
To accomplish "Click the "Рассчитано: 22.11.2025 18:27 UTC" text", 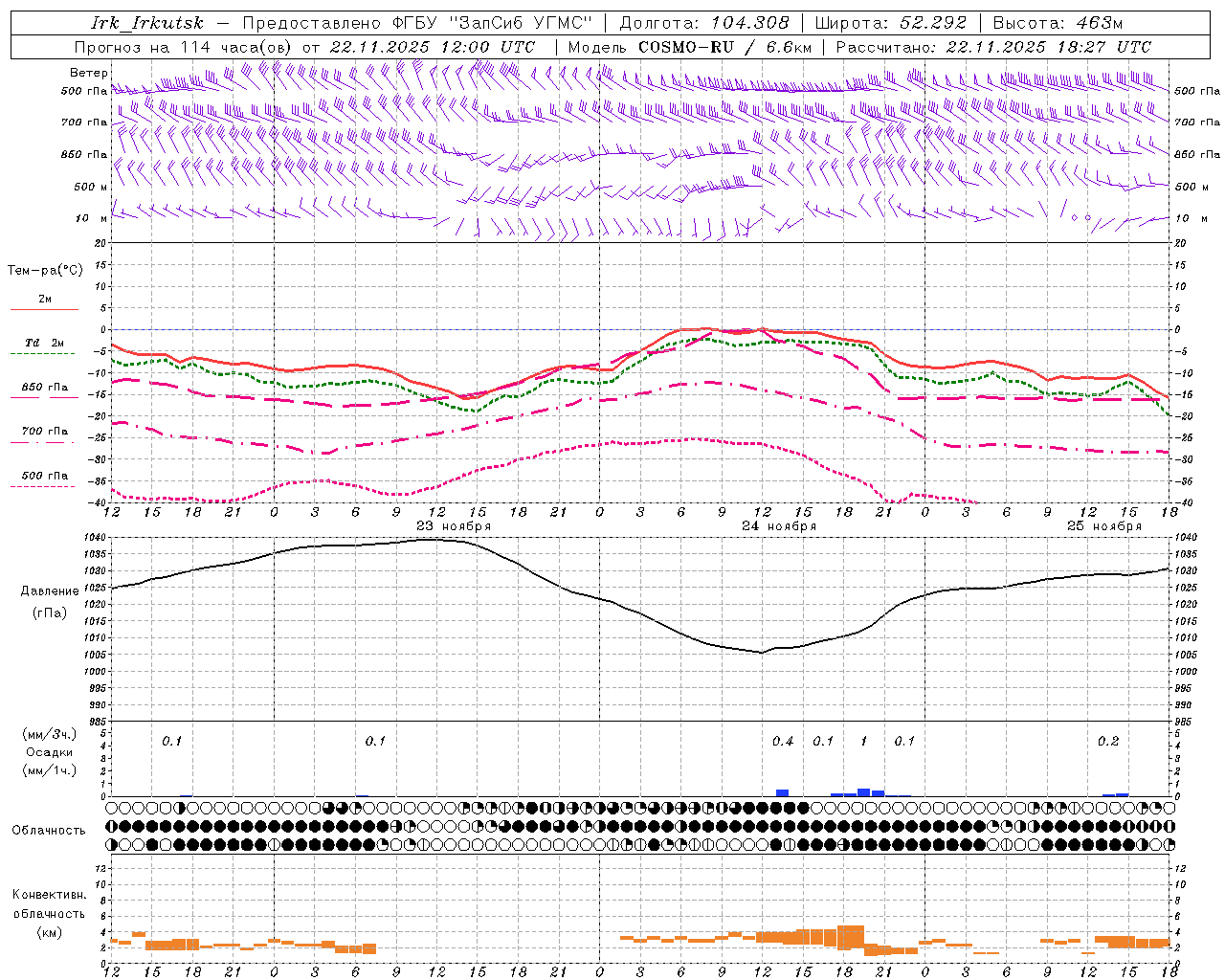I will (x=993, y=47).
